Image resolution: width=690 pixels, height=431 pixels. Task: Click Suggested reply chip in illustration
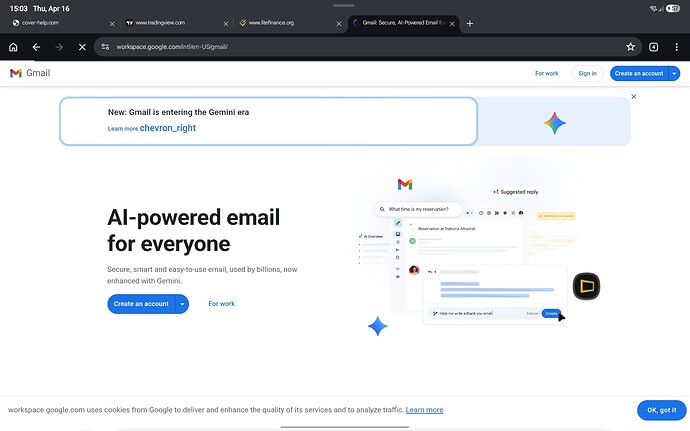tap(515, 192)
